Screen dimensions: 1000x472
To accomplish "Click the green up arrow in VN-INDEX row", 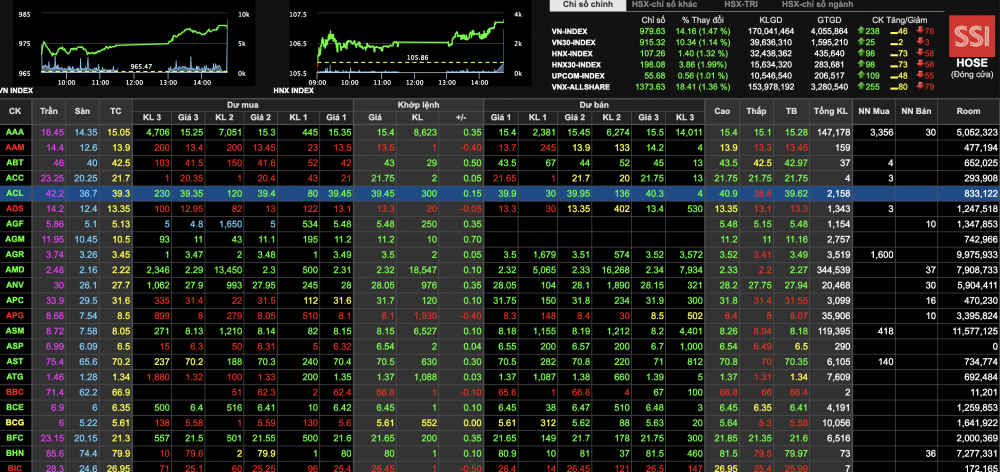I will 863,31.
